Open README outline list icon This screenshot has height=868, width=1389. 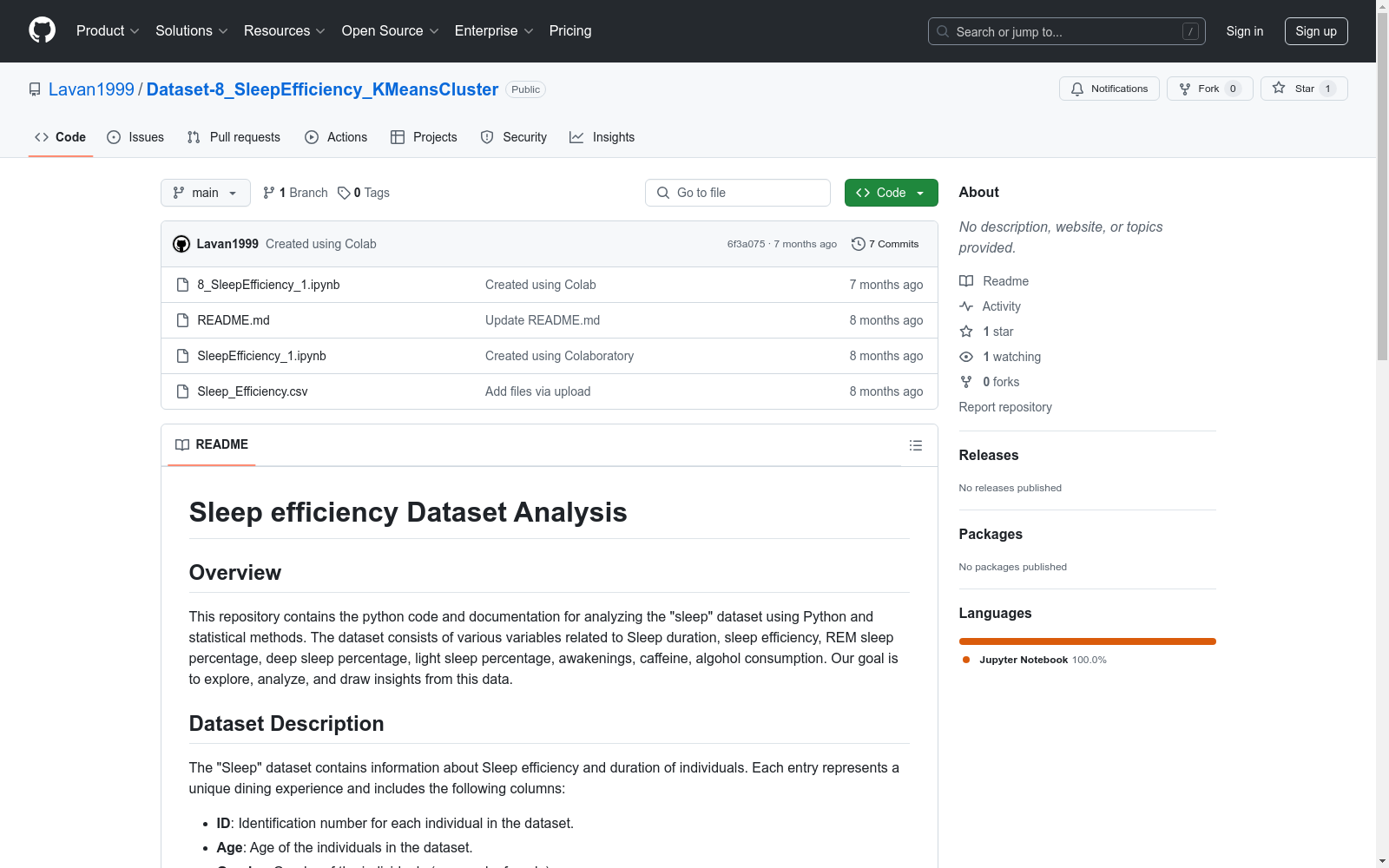pyautogui.click(x=915, y=445)
